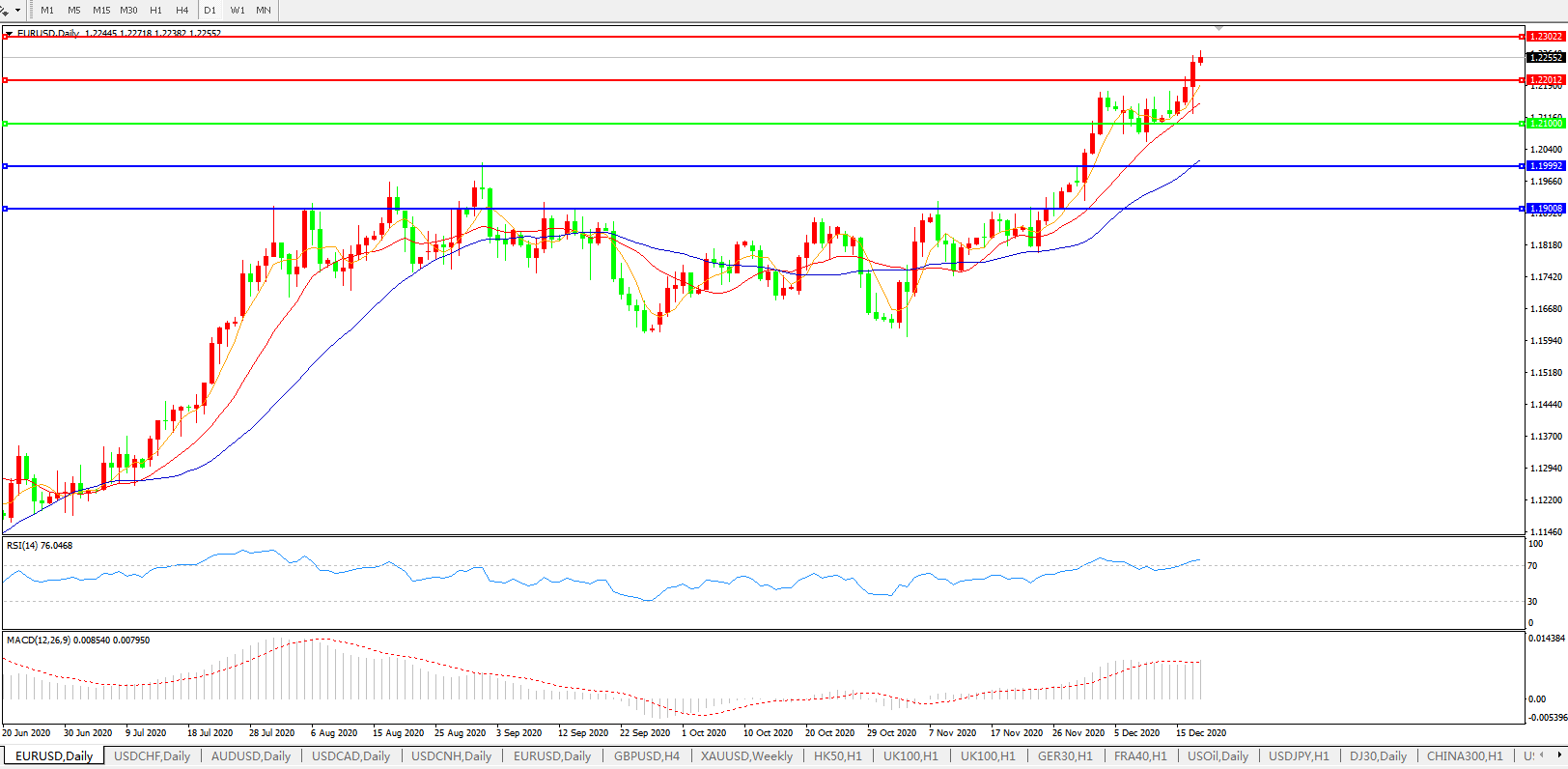Switch to the M15 timeframe

[x=101, y=11]
